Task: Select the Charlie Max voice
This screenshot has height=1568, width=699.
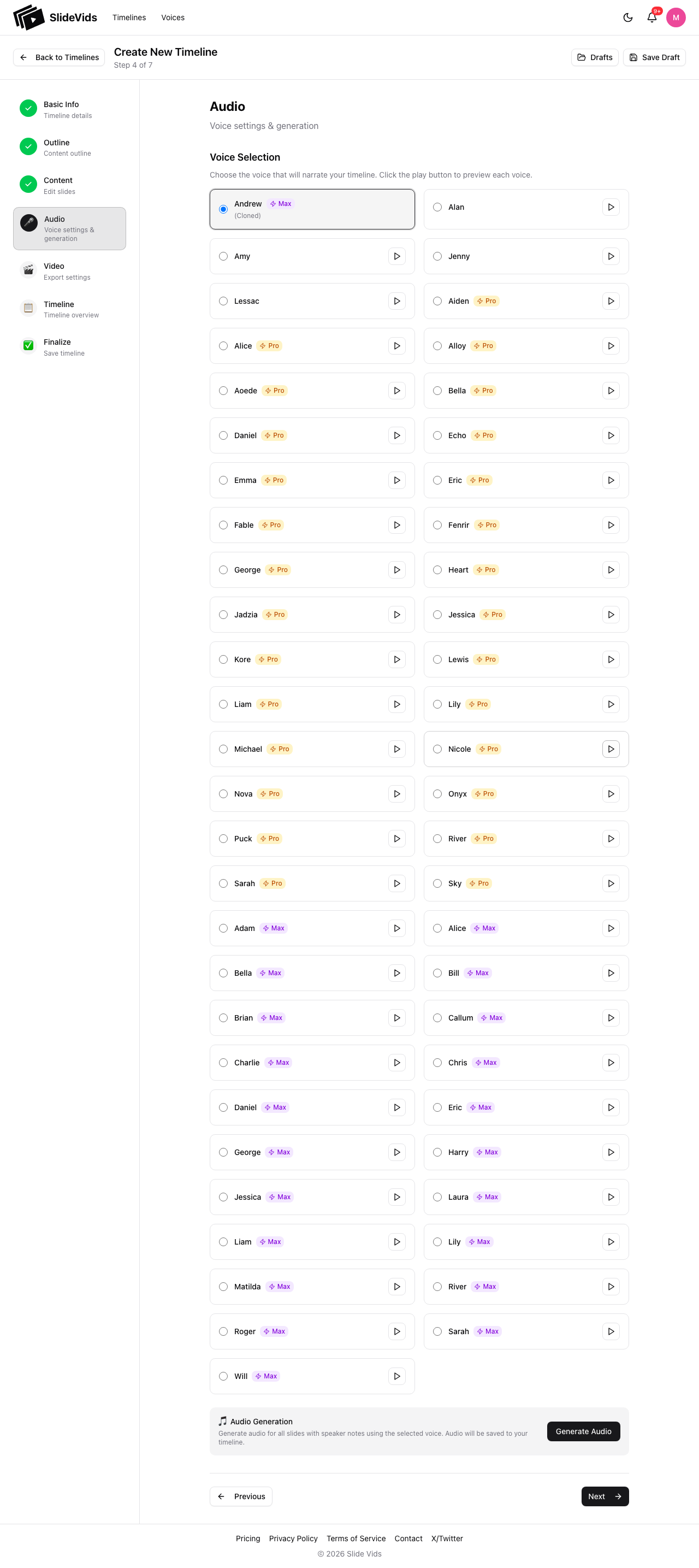Action: [223, 1063]
